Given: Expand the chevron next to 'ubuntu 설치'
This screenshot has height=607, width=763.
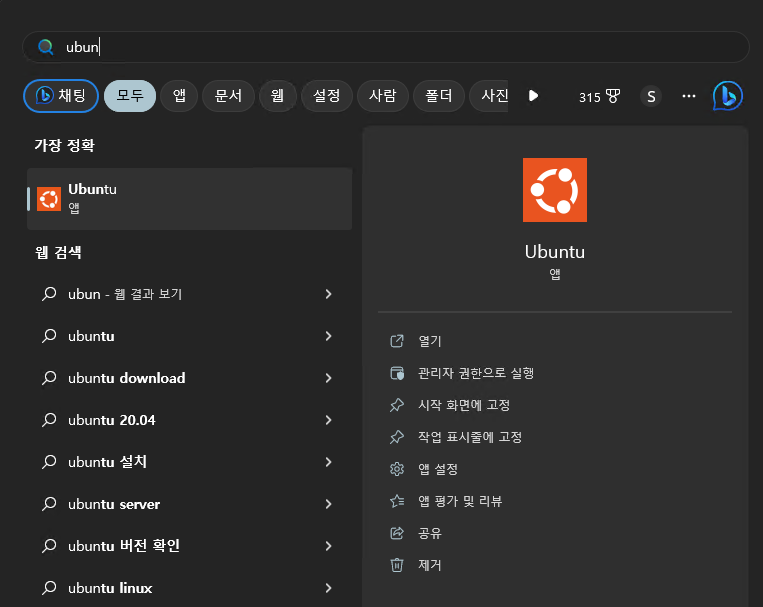Looking at the screenshot, I should pyautogui.click(x=328, y=462).
